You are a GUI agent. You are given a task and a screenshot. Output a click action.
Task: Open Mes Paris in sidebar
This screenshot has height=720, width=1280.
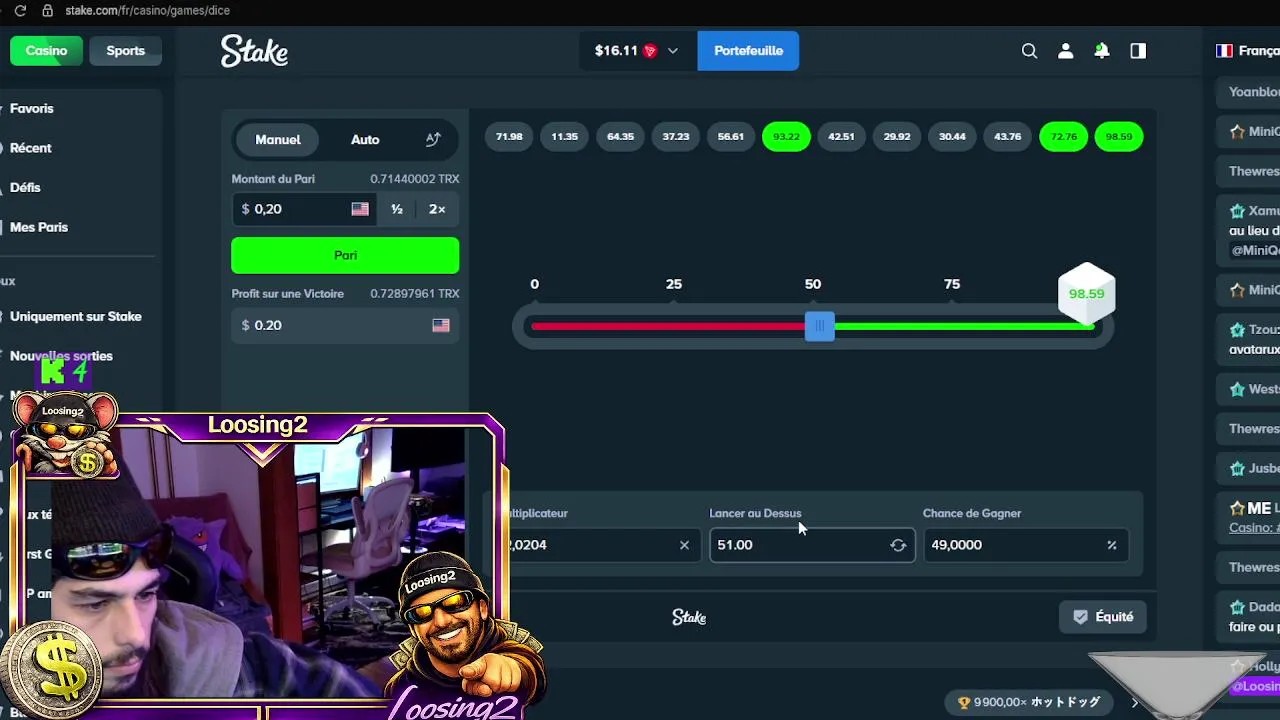pos(39,227)
